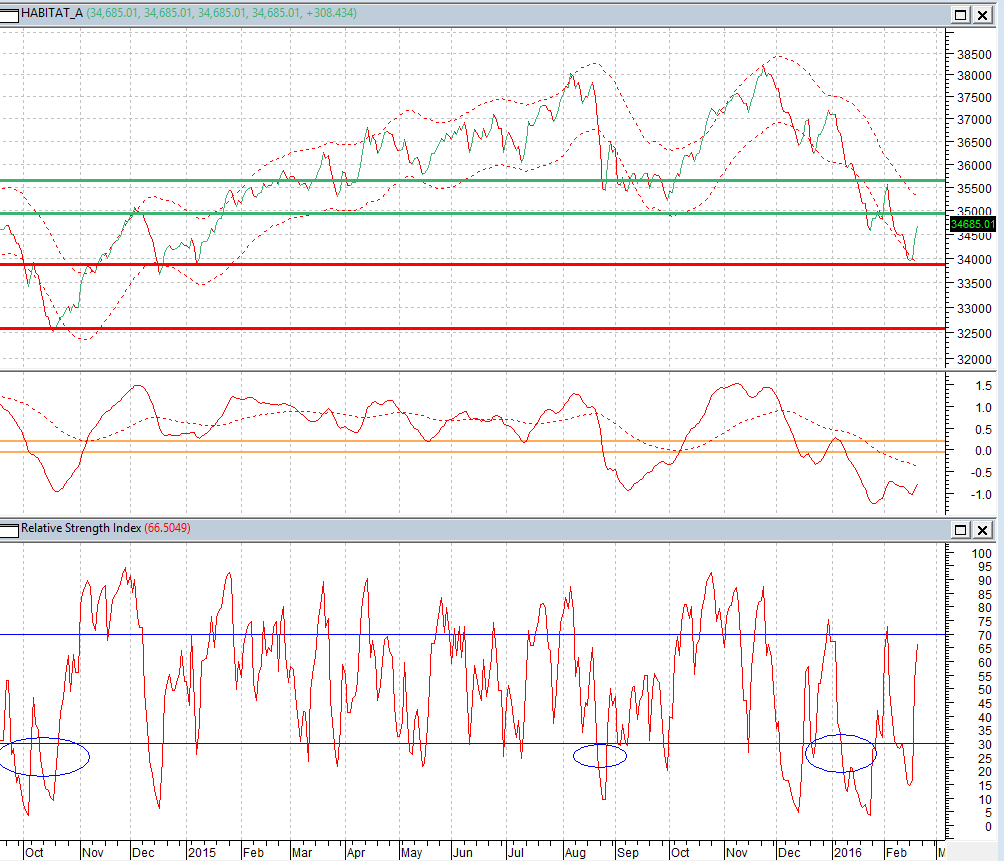Select the blue ellipse near January 2016 RSI
The height and width of the screenshot is (861, 1004).
coord(840,753)
